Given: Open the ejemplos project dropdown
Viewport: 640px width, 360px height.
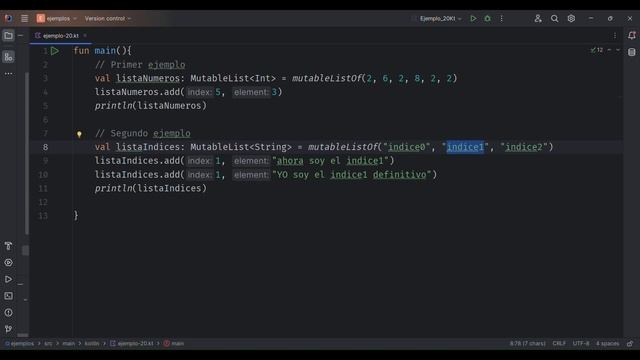Looking at the screenshot, I should click(x=57, y=18).
